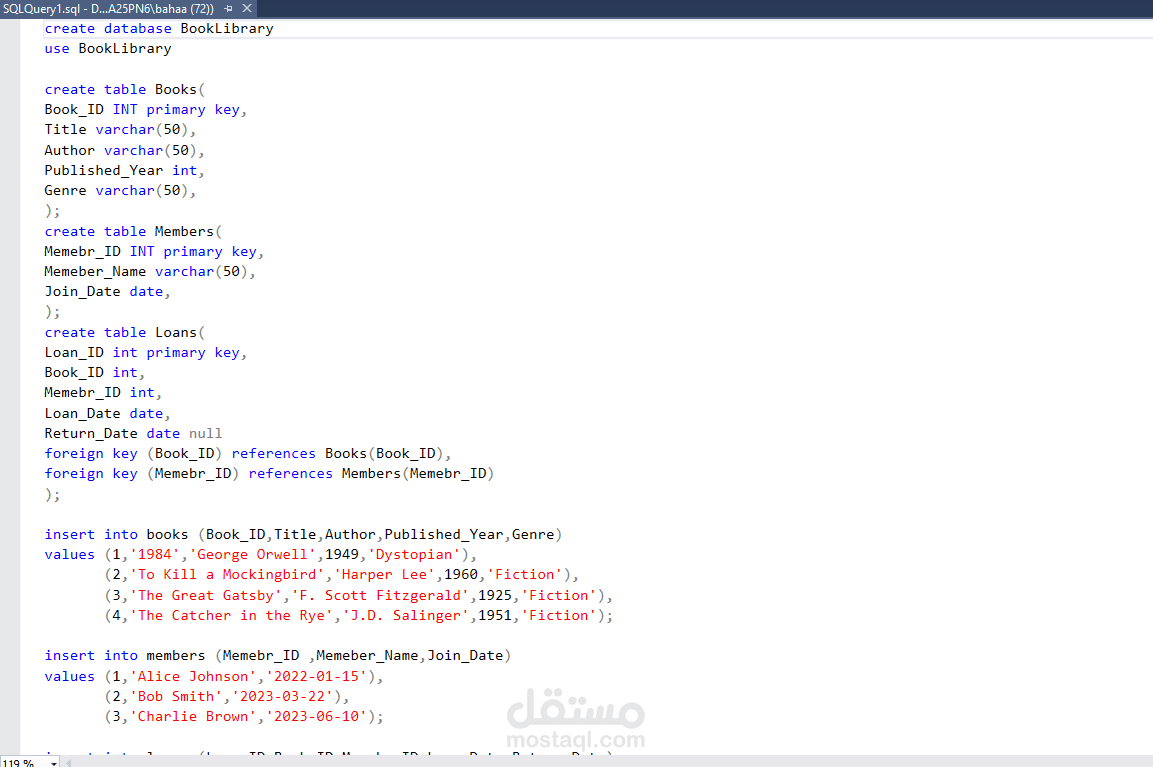Click the 'J.D. Salinger' author string
This screenshot has height=767, width=1153.
tap(405, 616)
